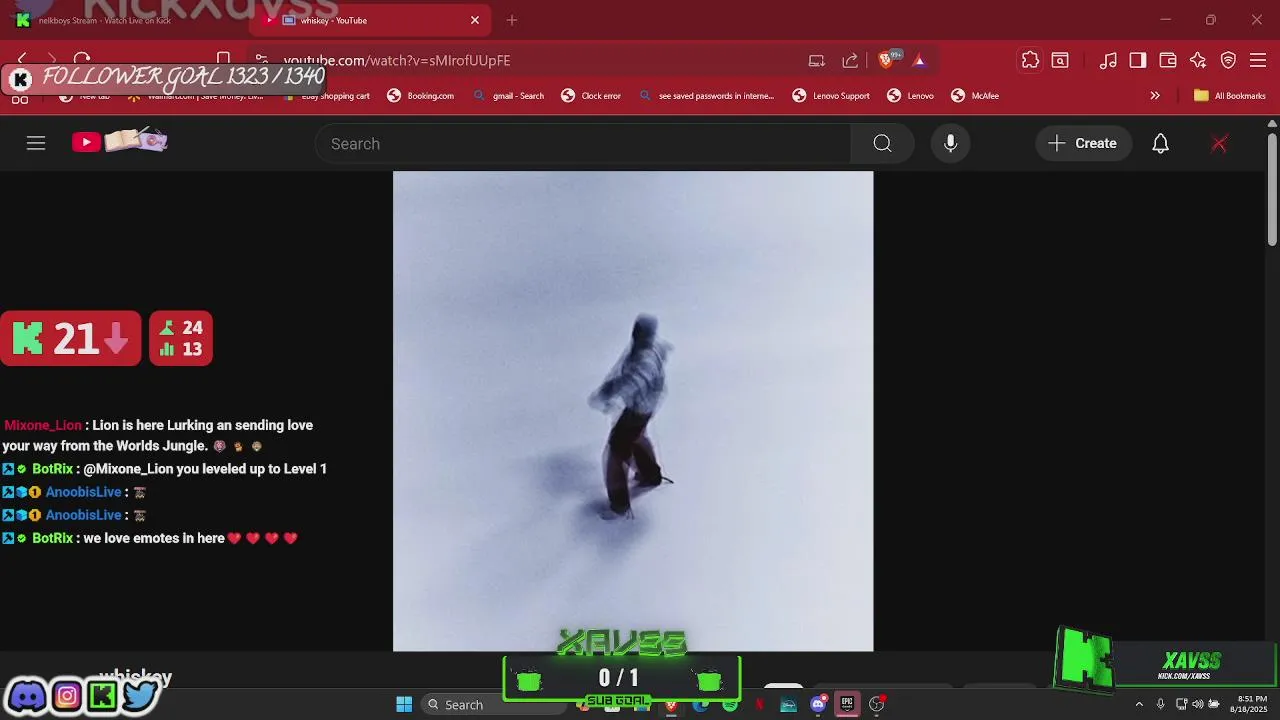Open the YouTube hamburger guide menu

click(x=36, y=143)
